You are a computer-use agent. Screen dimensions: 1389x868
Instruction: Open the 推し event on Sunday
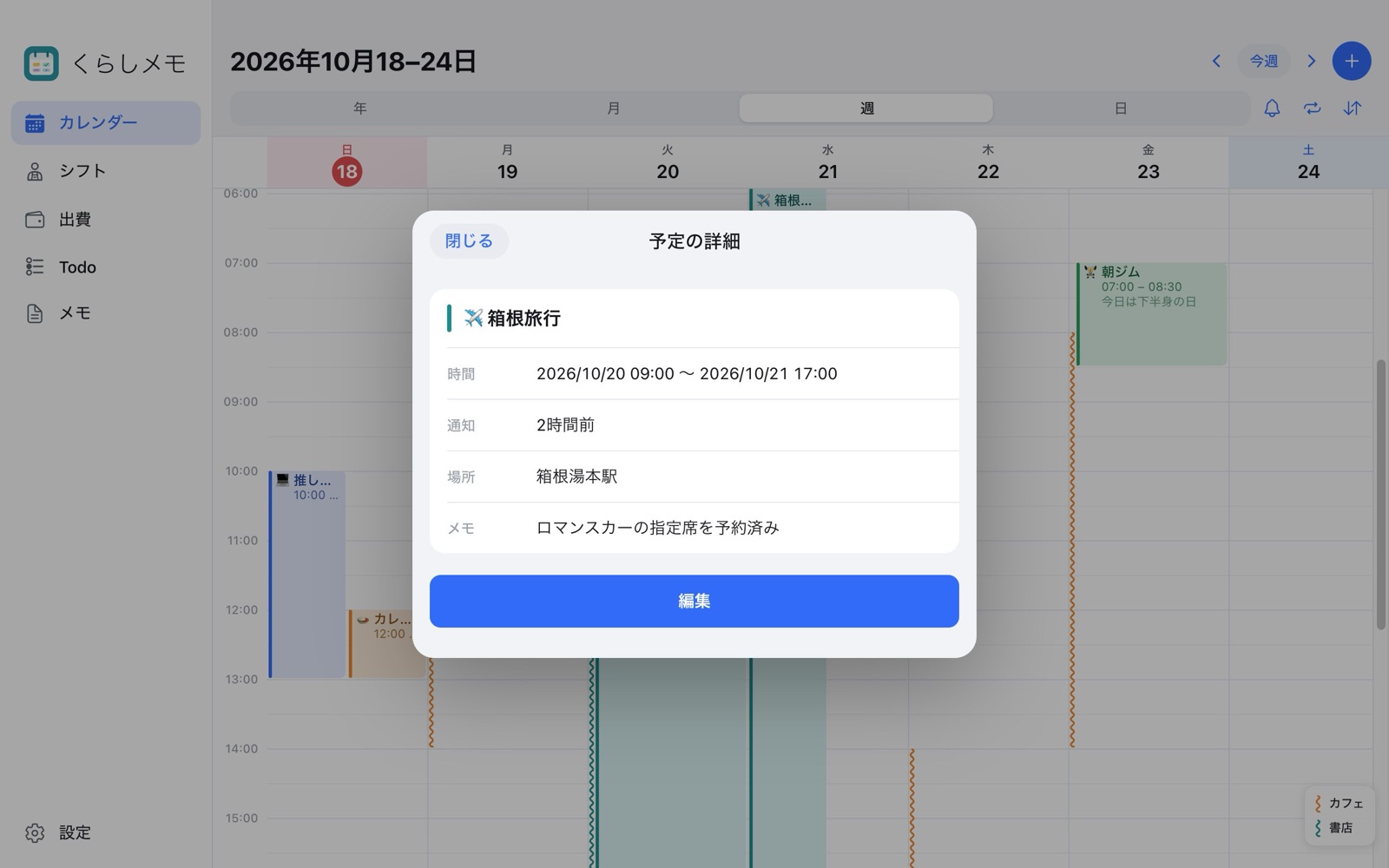coord(307,575)
